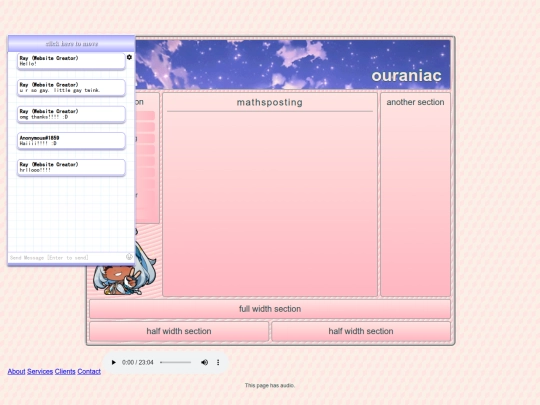The width and height of the screenshot is (540, 405).
Task: Click the mathsposting heading
Action: coord(270,102)
